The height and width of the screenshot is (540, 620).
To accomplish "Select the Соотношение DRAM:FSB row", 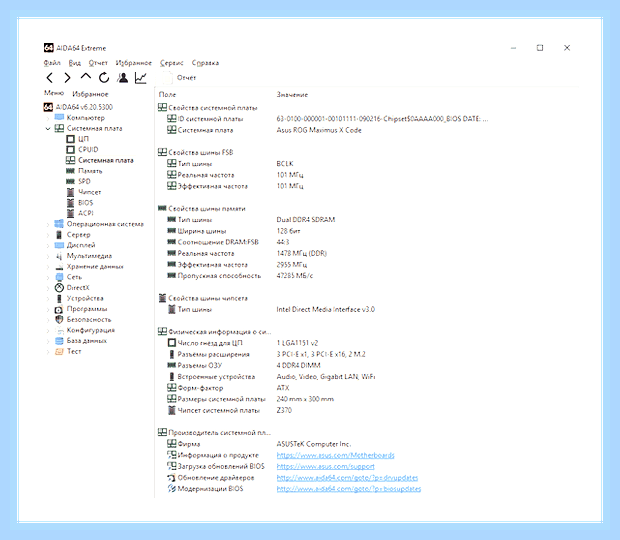I will tap(229, 242).
